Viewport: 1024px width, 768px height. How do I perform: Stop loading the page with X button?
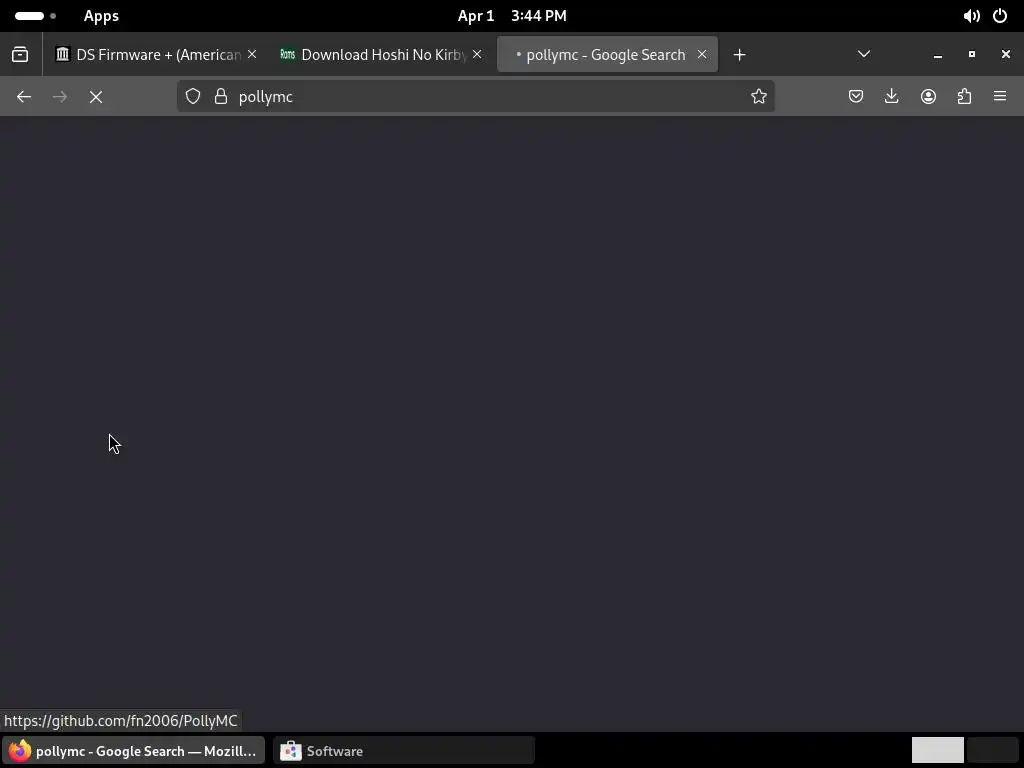[x=96, y=97]
